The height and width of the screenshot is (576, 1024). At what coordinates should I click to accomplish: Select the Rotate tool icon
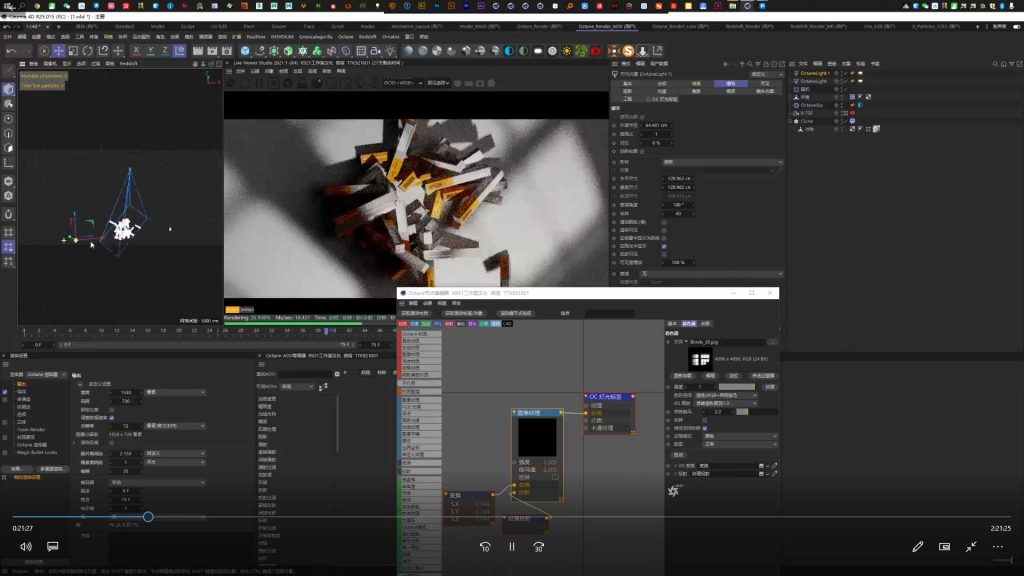[87, 47]
